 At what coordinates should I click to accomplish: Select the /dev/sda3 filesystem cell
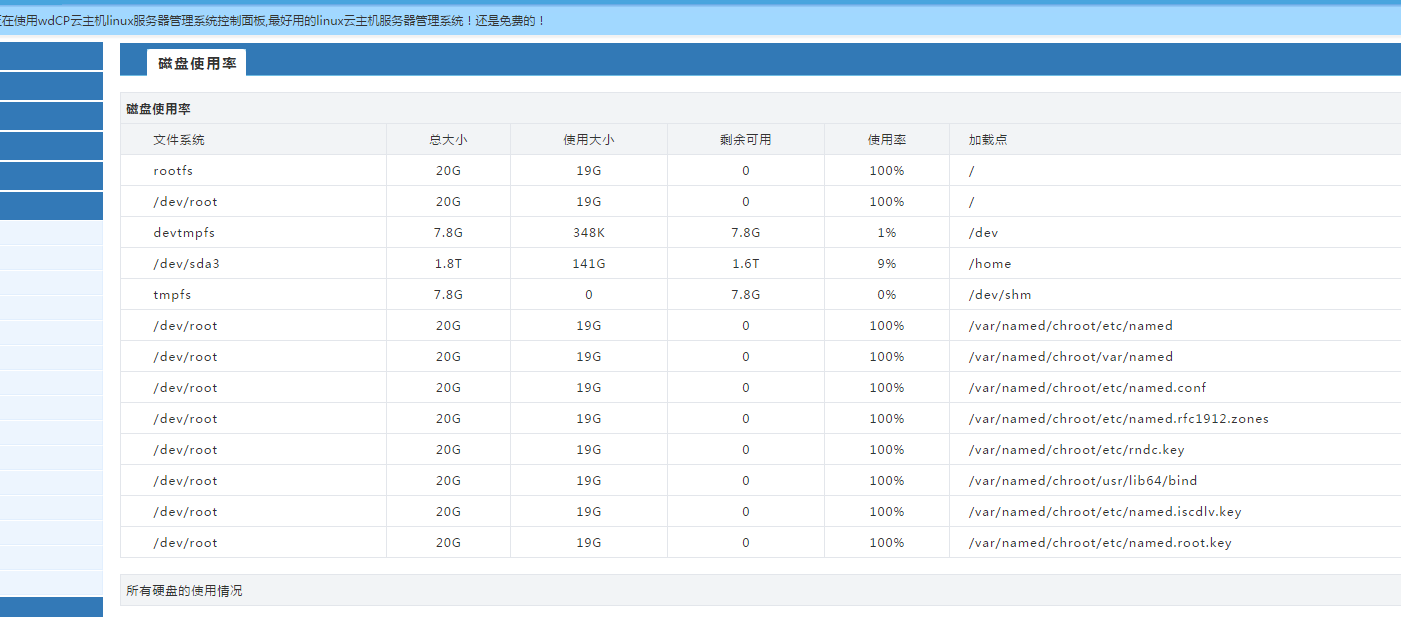186,264
